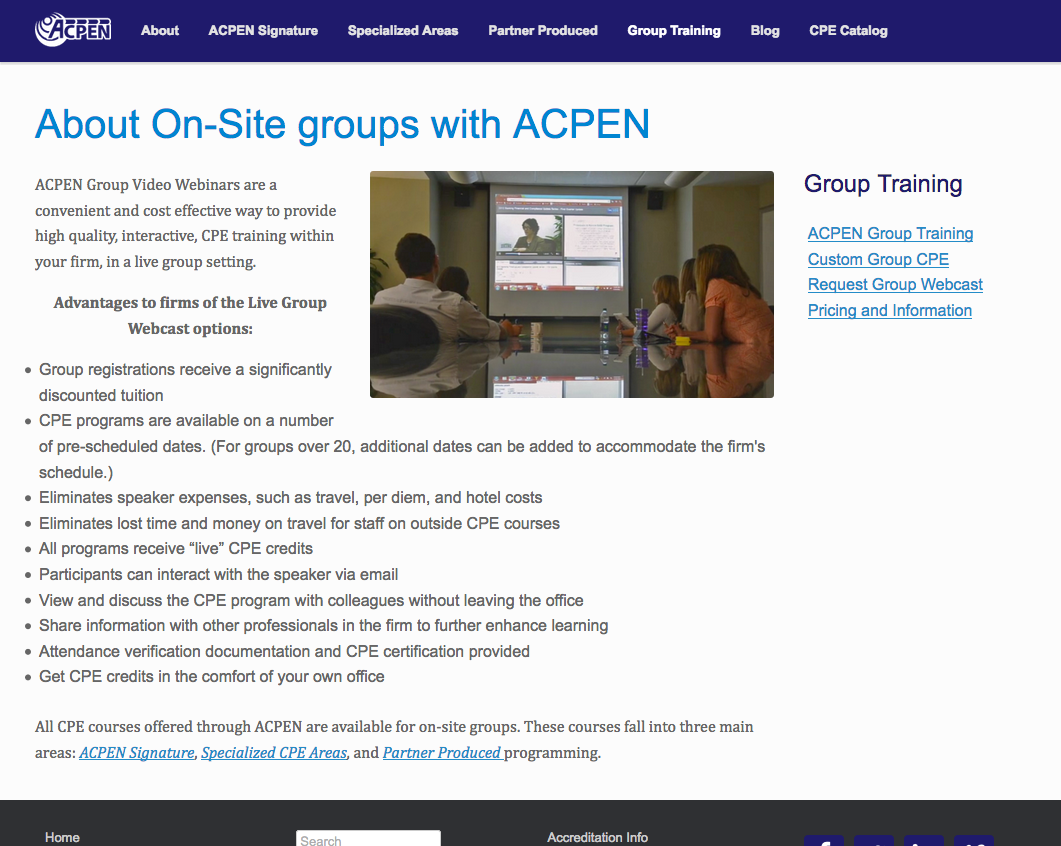
Task: Follow the Specialized CPE Areas inline link
Action: 274,752
